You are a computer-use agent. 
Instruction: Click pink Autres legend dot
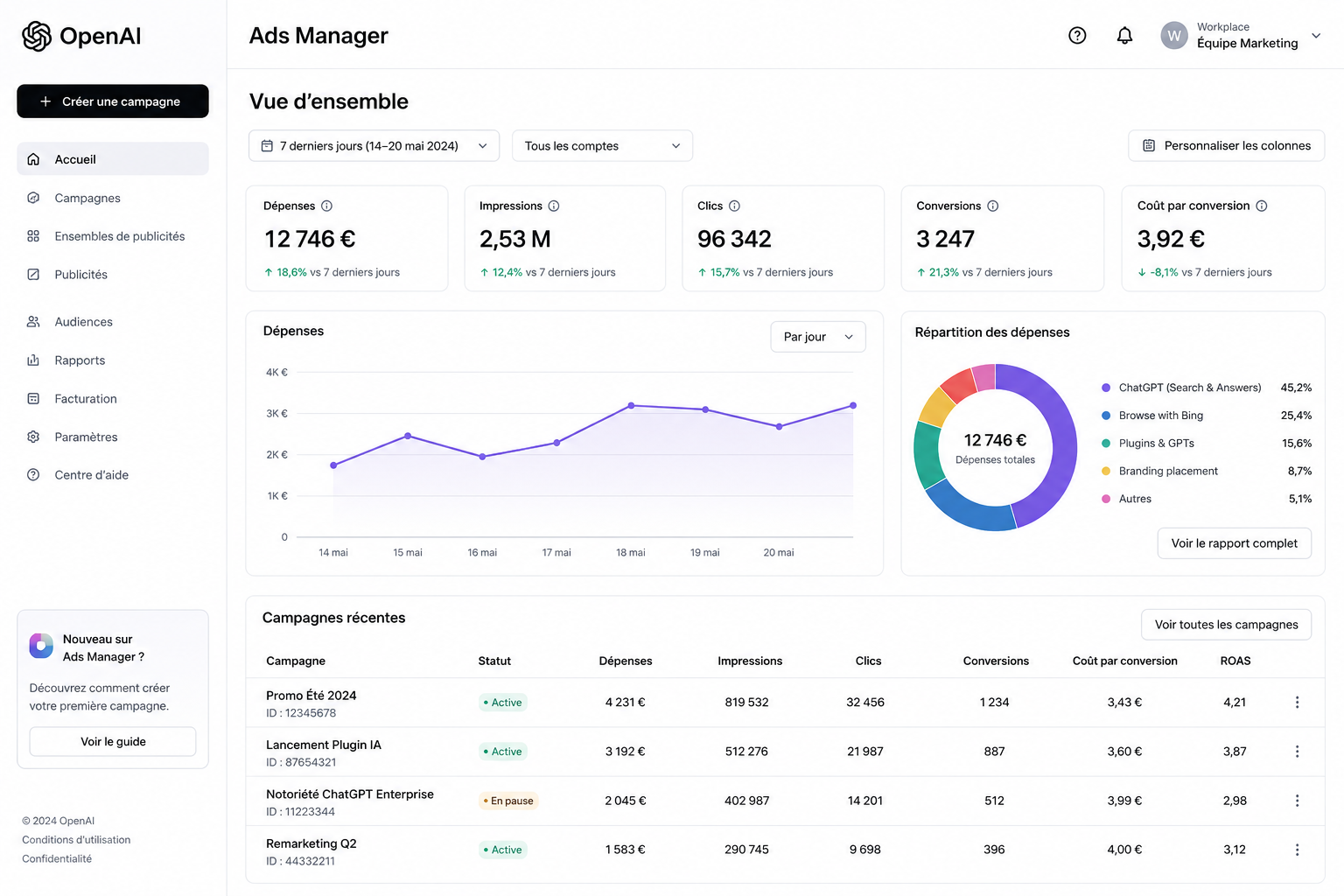click(1106, 499)
